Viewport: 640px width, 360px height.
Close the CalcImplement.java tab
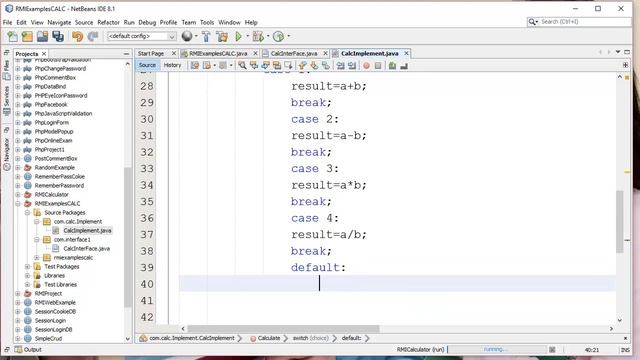point(407,53)
